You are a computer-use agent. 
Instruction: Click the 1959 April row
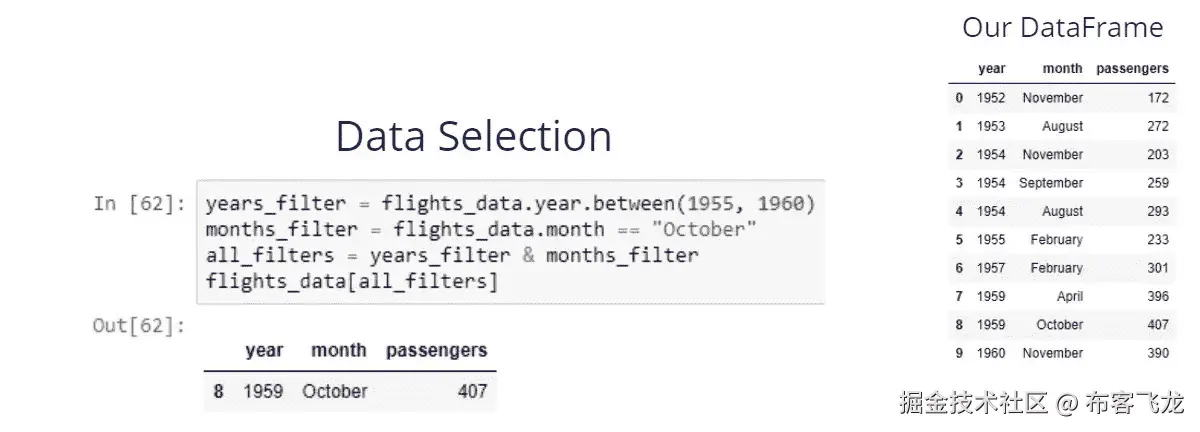tap(1060, 297)
